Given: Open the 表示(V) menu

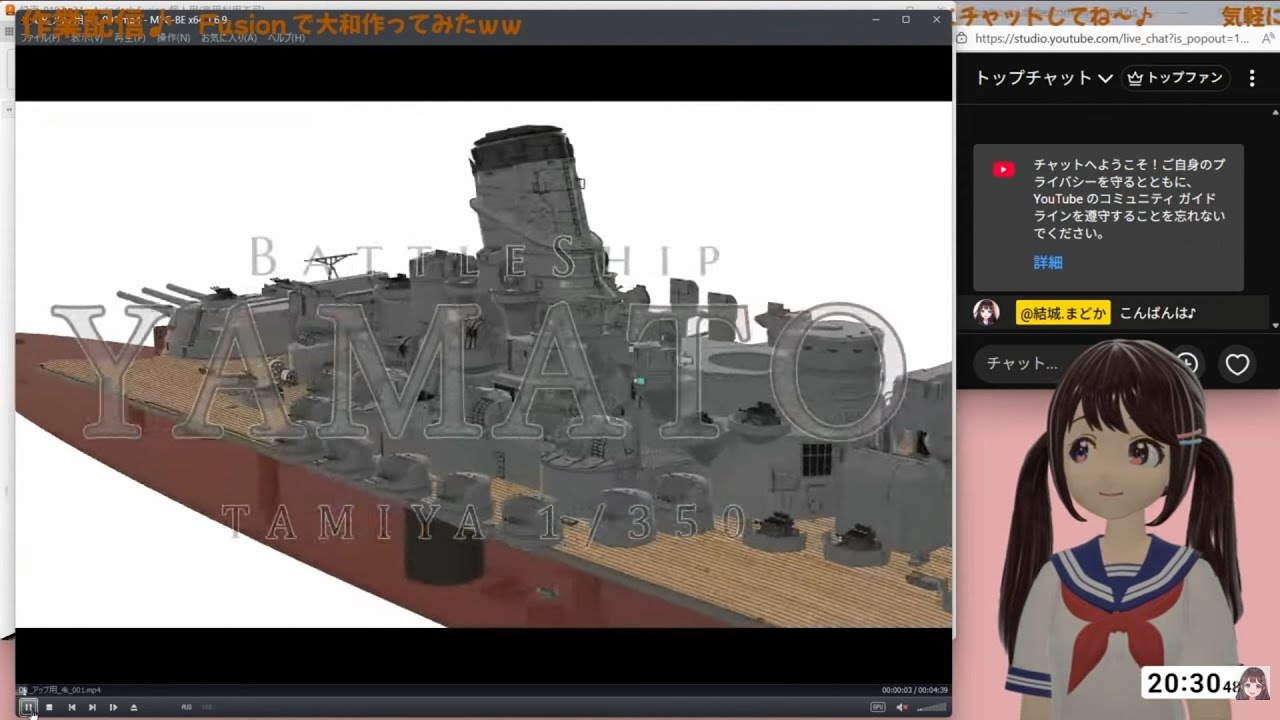Looking at the screenshot, I should [85, 38].
